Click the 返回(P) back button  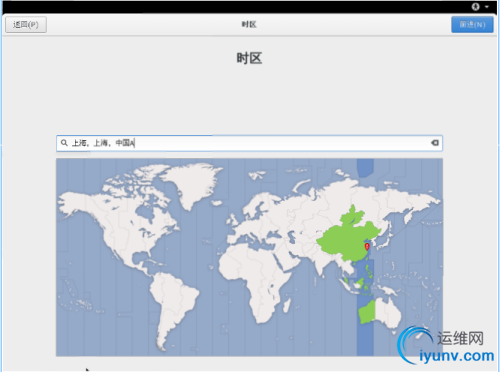click(26, 25)
